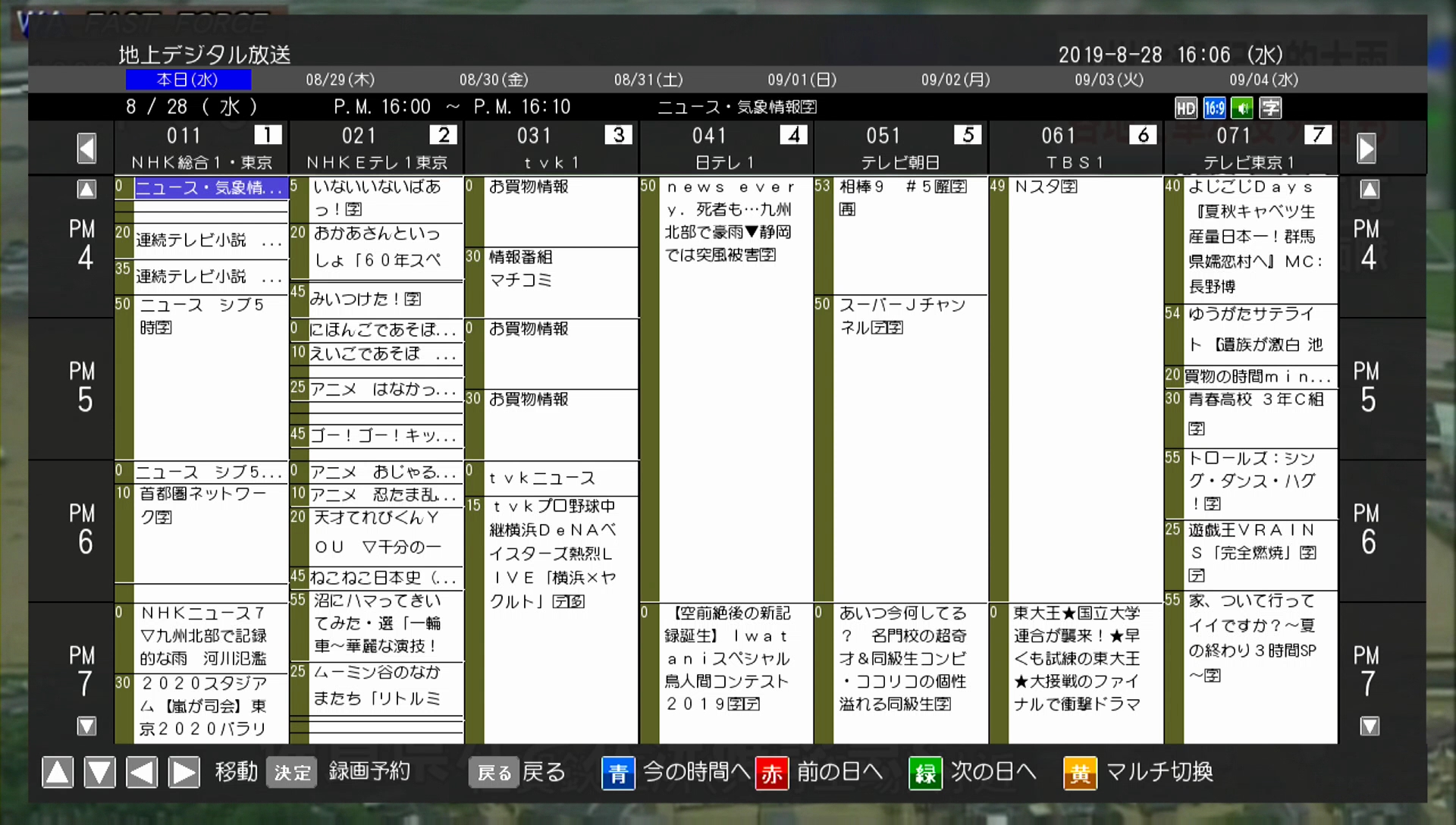This screenshot has width=1456, height=825.
Task: Click the yellow 黄 button for multi switch
Action: click(1080, 773)
